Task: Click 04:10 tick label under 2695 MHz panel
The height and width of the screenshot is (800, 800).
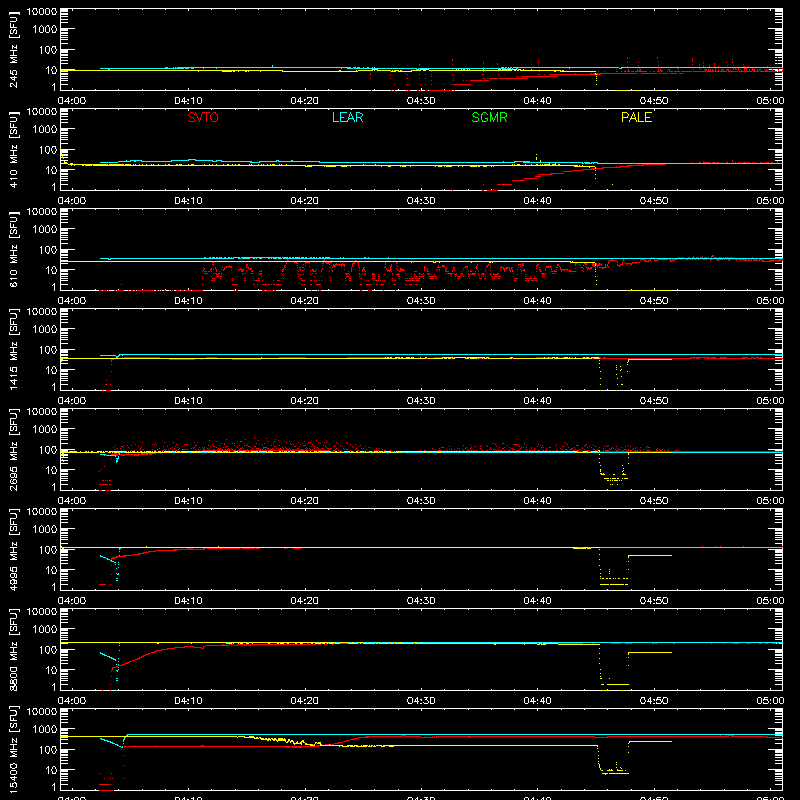Action: point(188,501)
